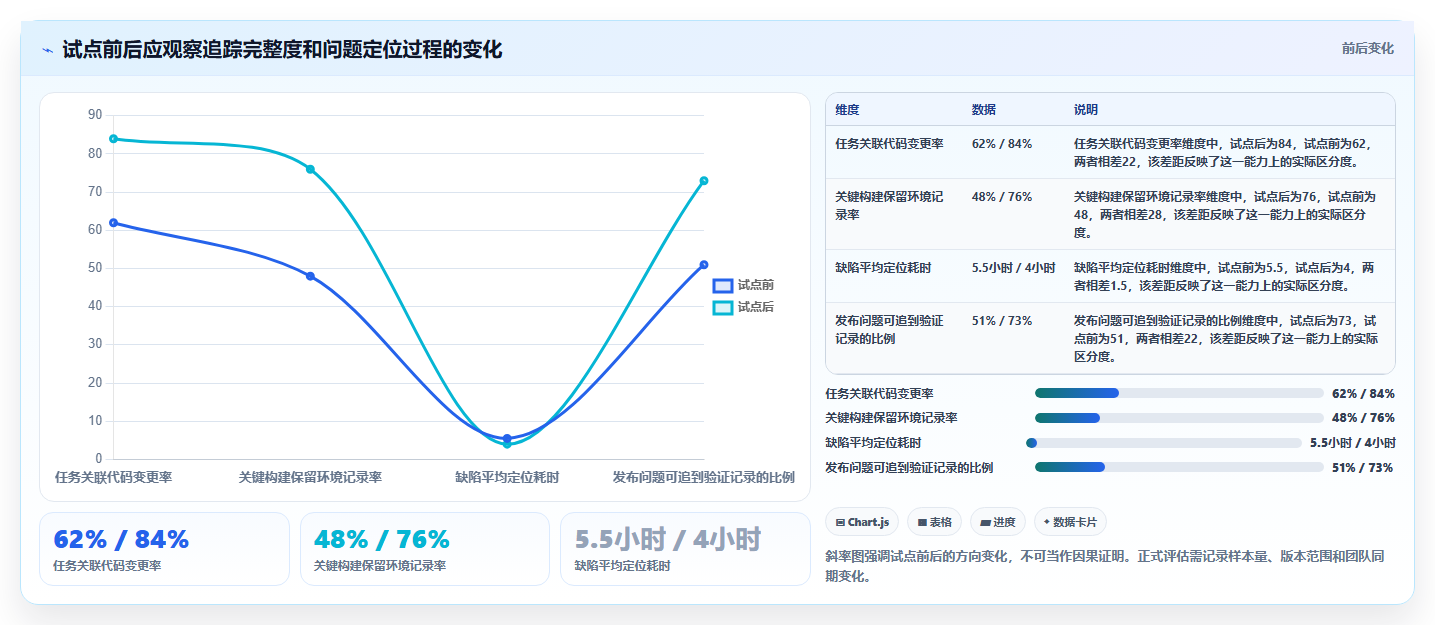Toggle the 试点前 legend item

743,285
